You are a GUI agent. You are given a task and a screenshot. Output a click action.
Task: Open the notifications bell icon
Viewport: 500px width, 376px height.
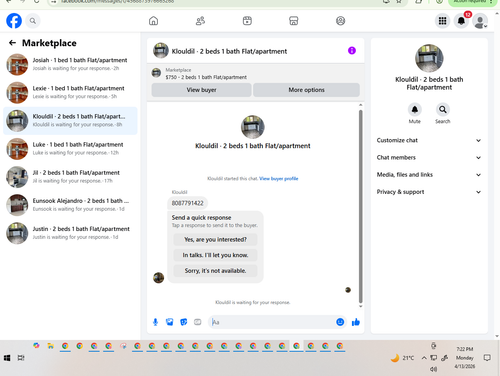(x=461, y=21)
